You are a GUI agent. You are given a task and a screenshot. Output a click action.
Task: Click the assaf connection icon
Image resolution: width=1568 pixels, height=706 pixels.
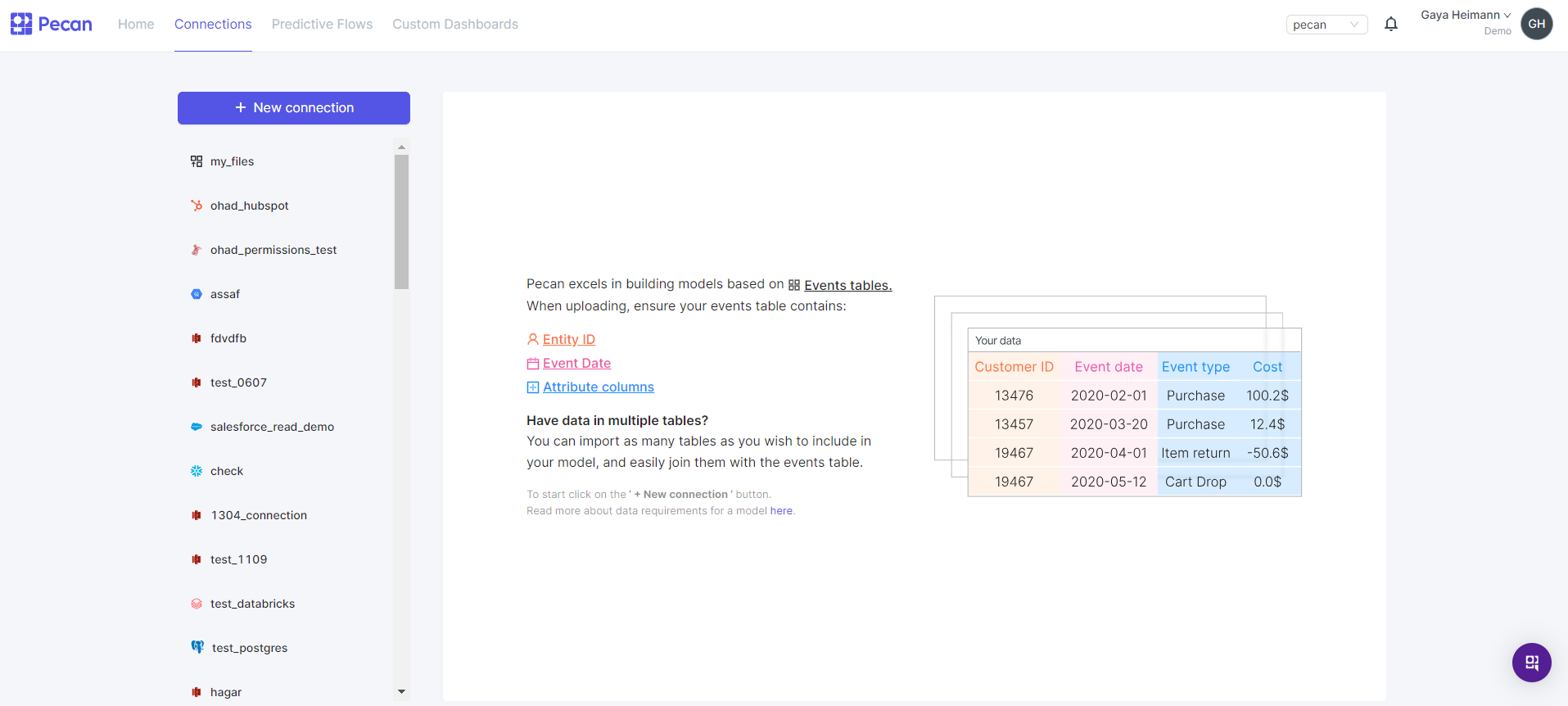[197, 294]
